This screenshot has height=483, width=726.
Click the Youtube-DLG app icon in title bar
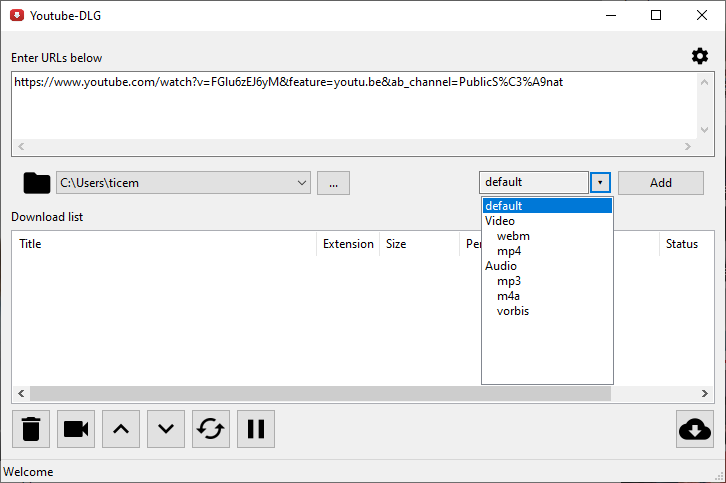click(x=17, y=15)
